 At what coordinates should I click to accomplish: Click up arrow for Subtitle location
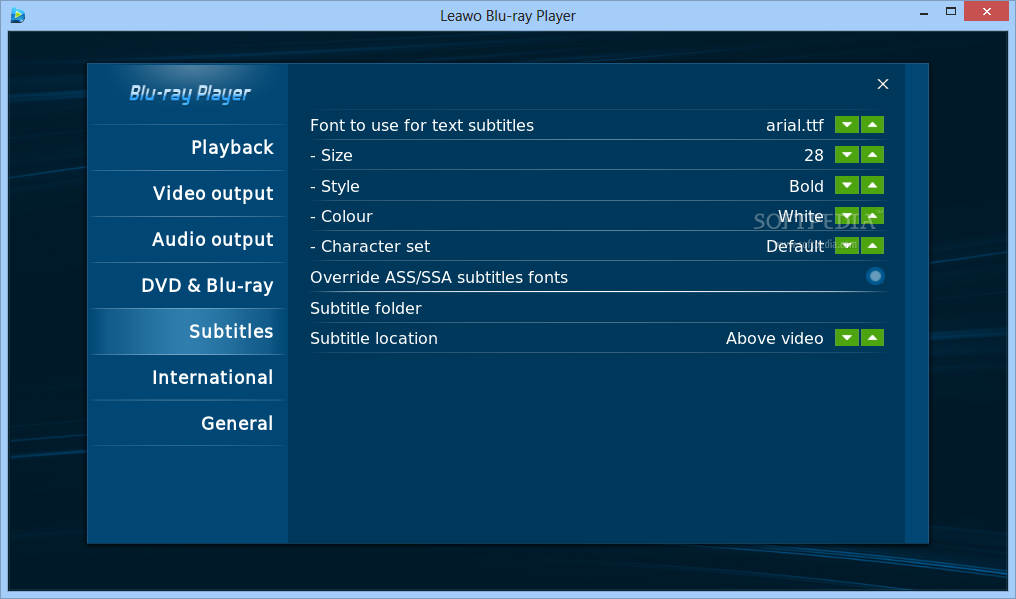tap(872, 338)
